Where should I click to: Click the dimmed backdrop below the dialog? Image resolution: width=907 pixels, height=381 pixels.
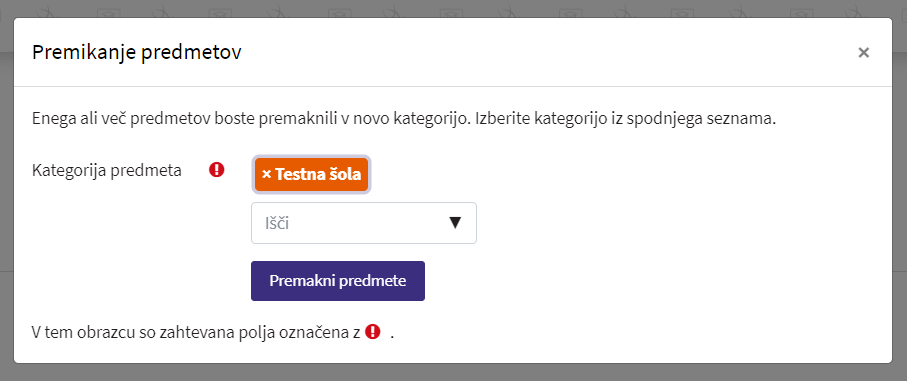pyautogui.click(x=454, y=373)
